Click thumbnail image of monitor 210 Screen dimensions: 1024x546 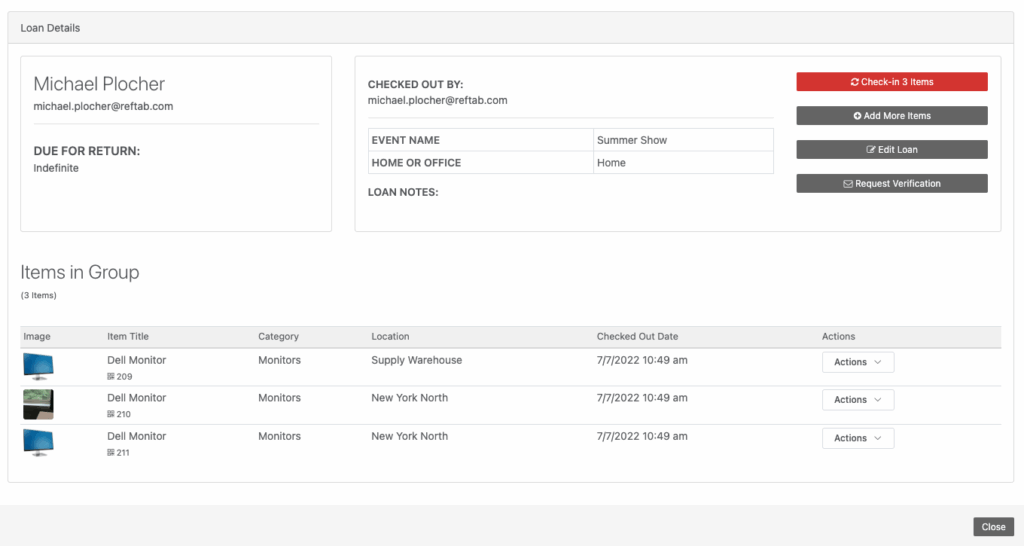[38, 404]
